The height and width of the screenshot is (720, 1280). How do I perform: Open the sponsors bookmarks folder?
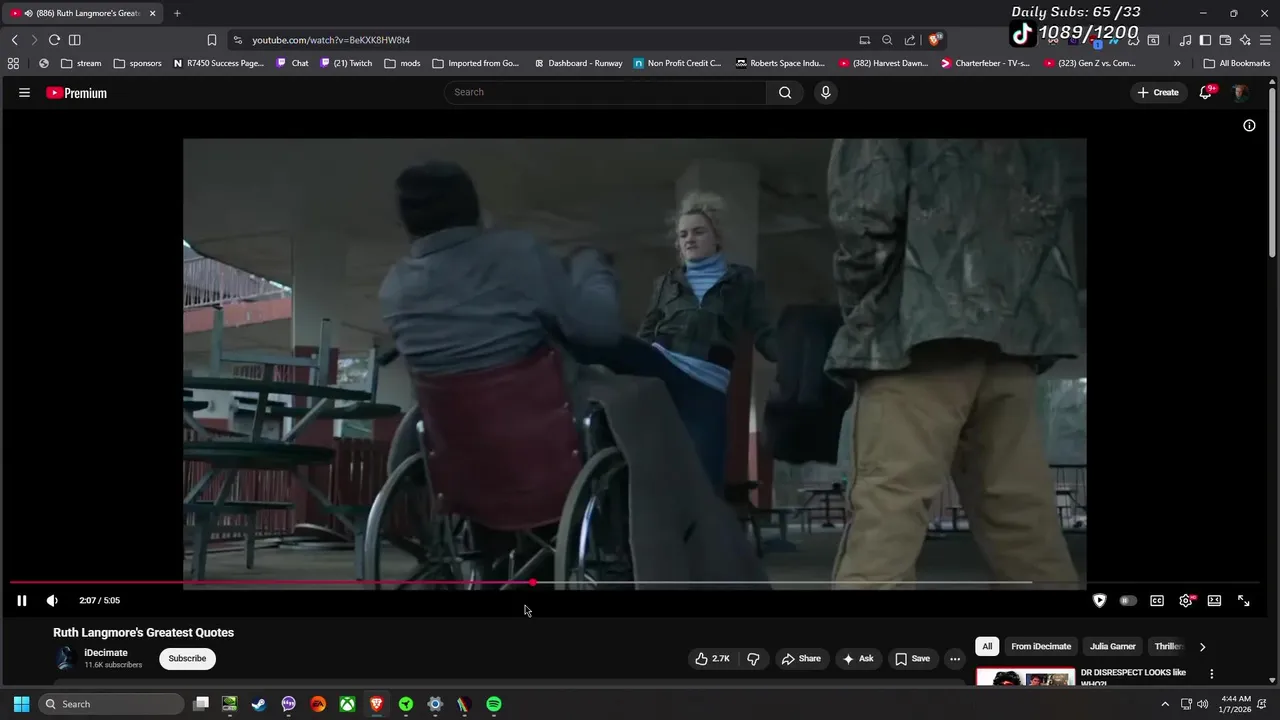click(137, 63)
